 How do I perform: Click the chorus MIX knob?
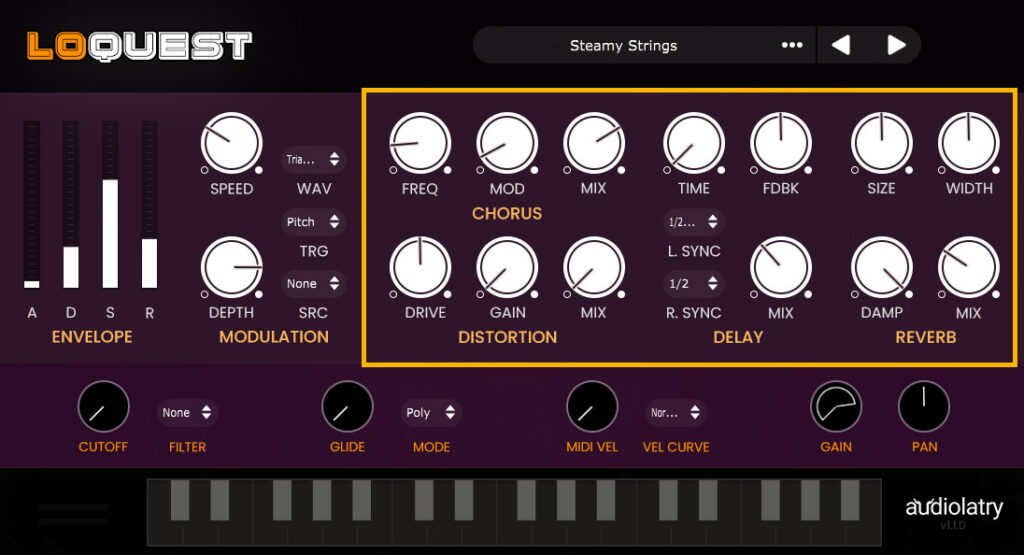click(594, 143)
